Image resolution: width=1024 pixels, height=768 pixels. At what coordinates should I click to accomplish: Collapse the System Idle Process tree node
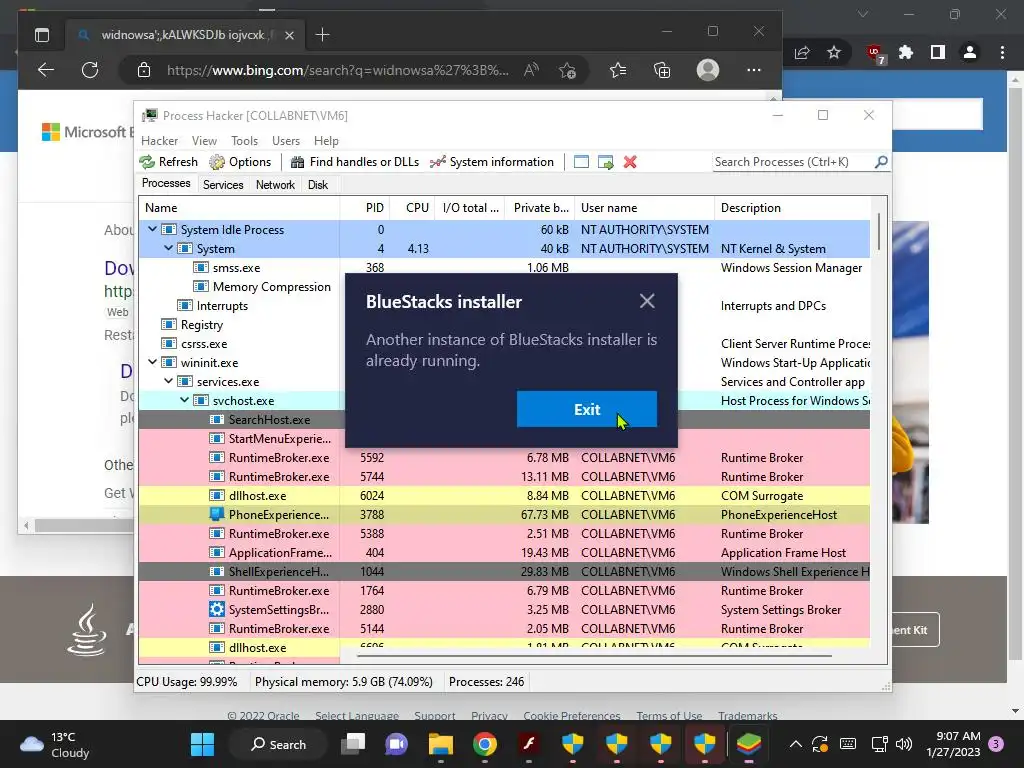(152, 229)
